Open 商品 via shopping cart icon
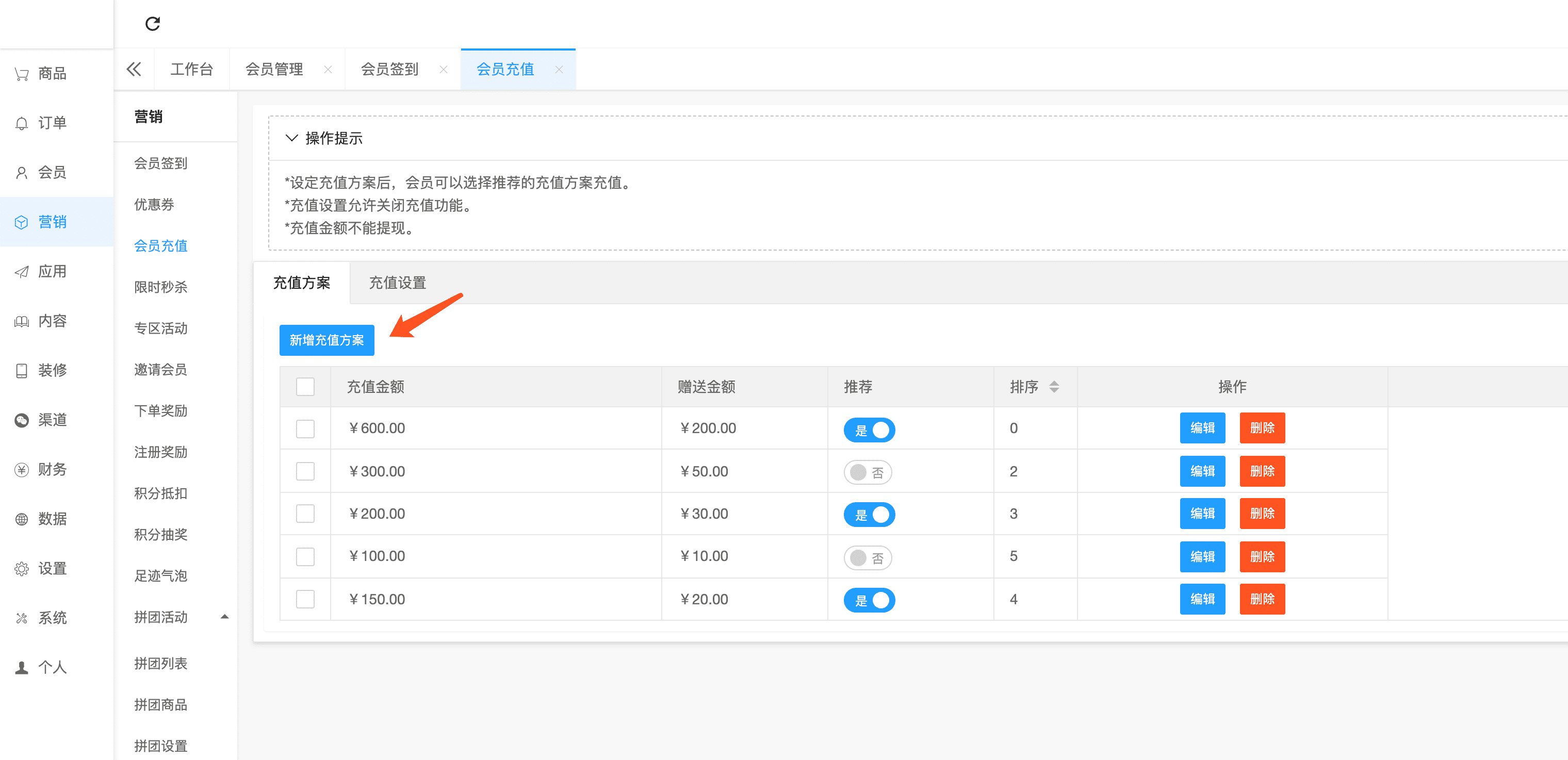1568x760 pixels. (22, 74)
